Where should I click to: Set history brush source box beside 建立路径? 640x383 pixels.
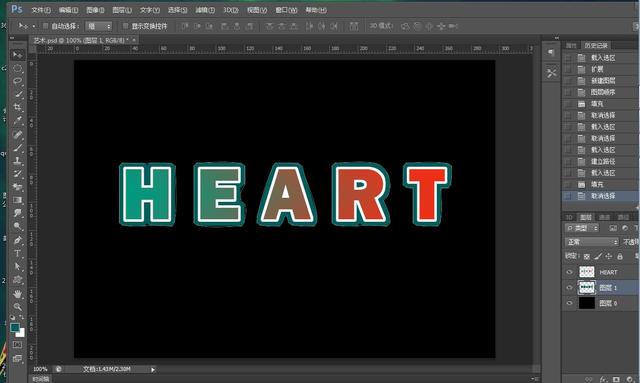coord(568,162)
